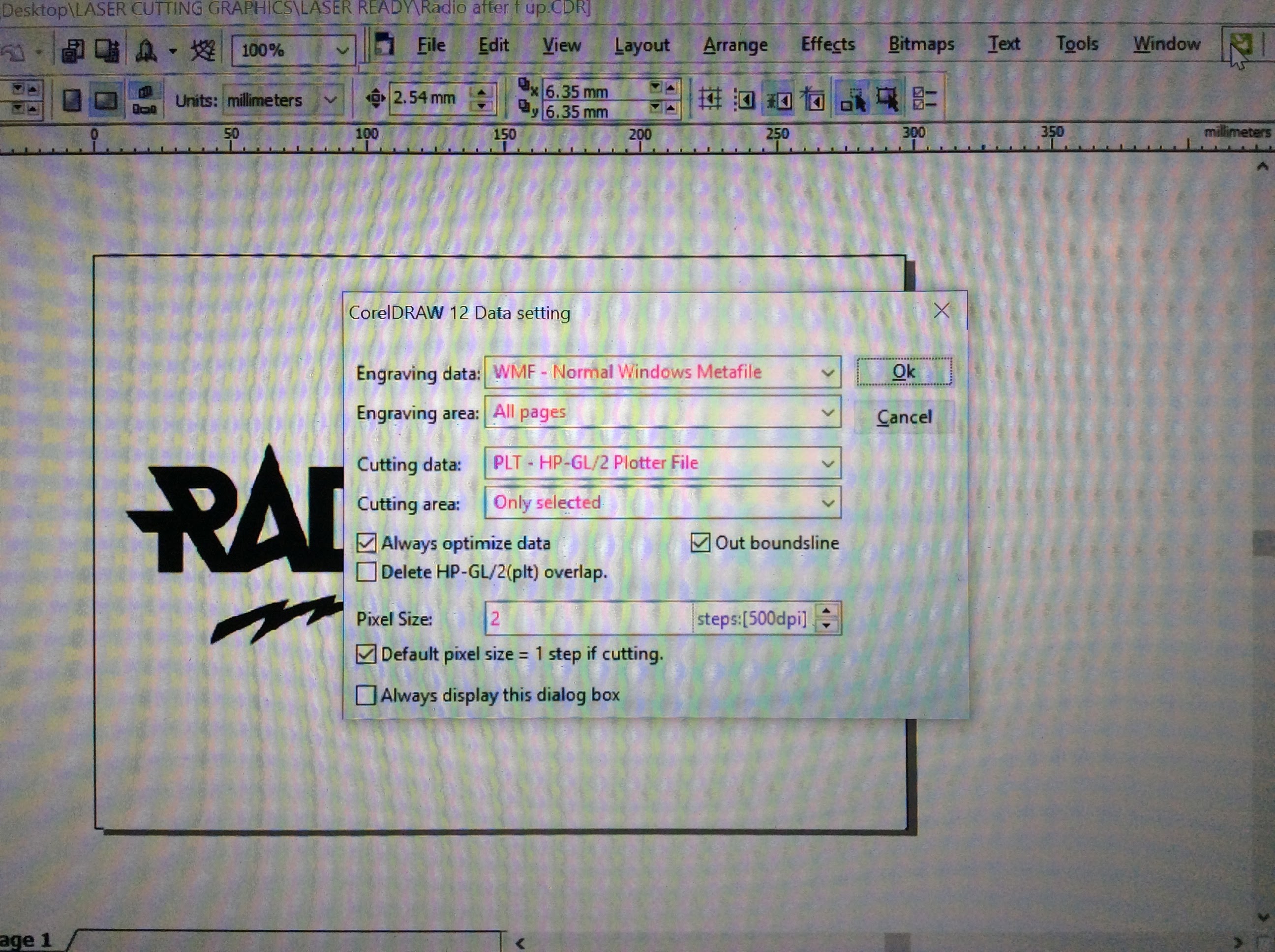This screenshot has height=952, width=1275.
Task: Open the Text menu
Action: tap(1004, 44)
